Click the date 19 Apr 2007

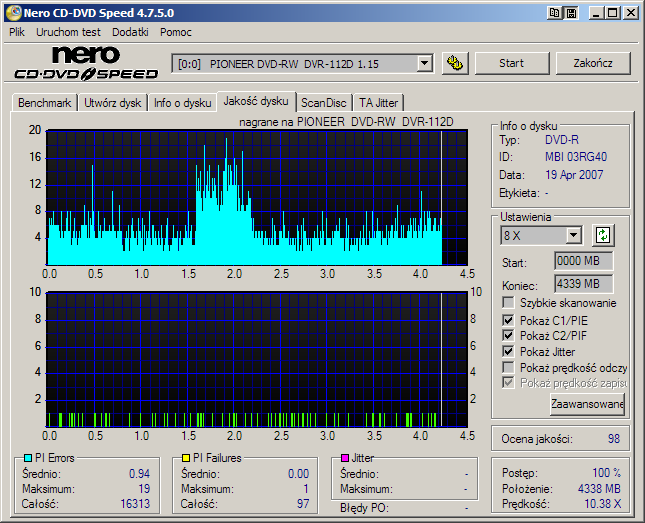[x=574, y=175]
